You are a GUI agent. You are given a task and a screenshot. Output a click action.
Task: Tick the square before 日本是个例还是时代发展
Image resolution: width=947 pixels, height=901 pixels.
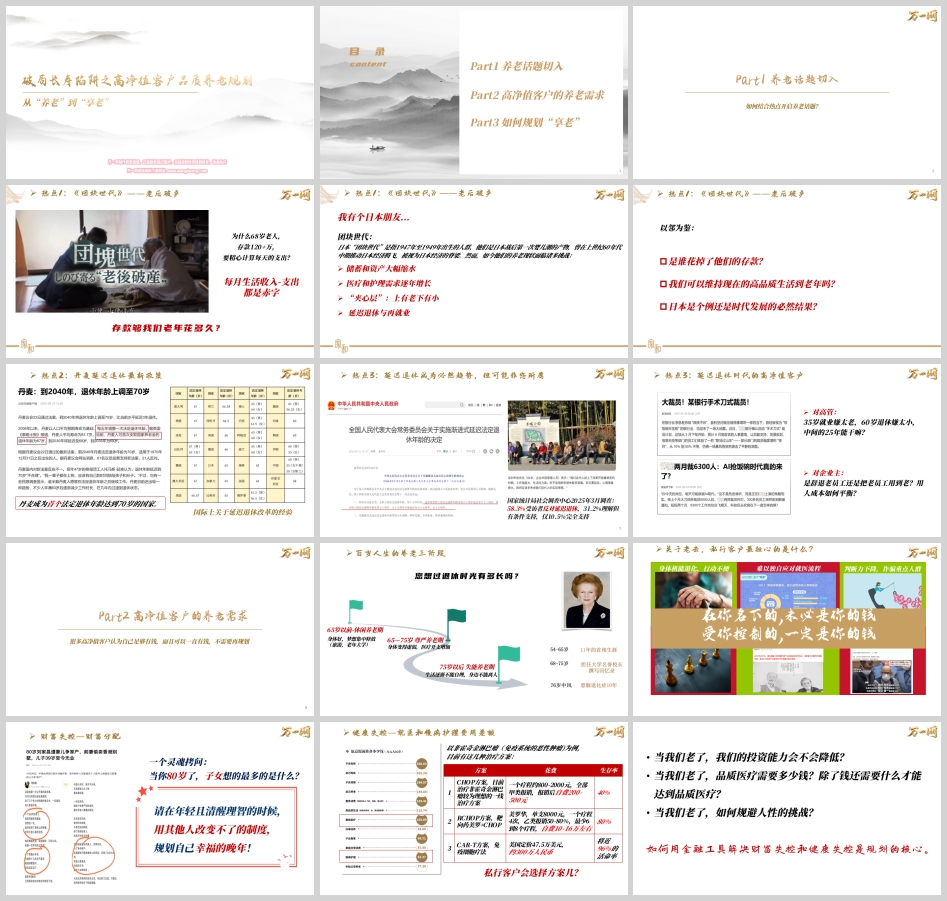pyautogui.click(x=663, y=306)
